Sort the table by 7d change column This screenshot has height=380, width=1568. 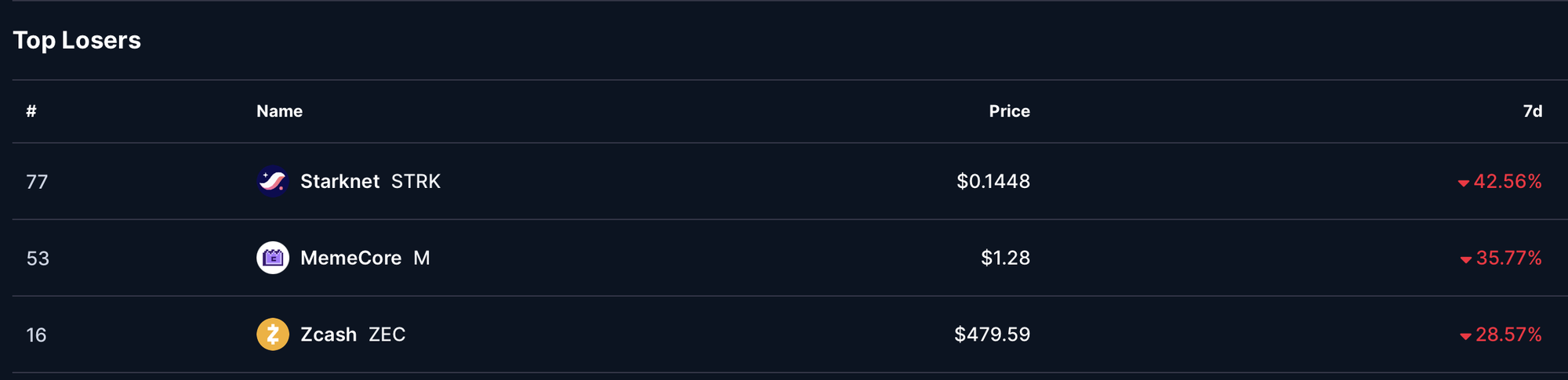pyautogui.click(x=1532, y=111)
